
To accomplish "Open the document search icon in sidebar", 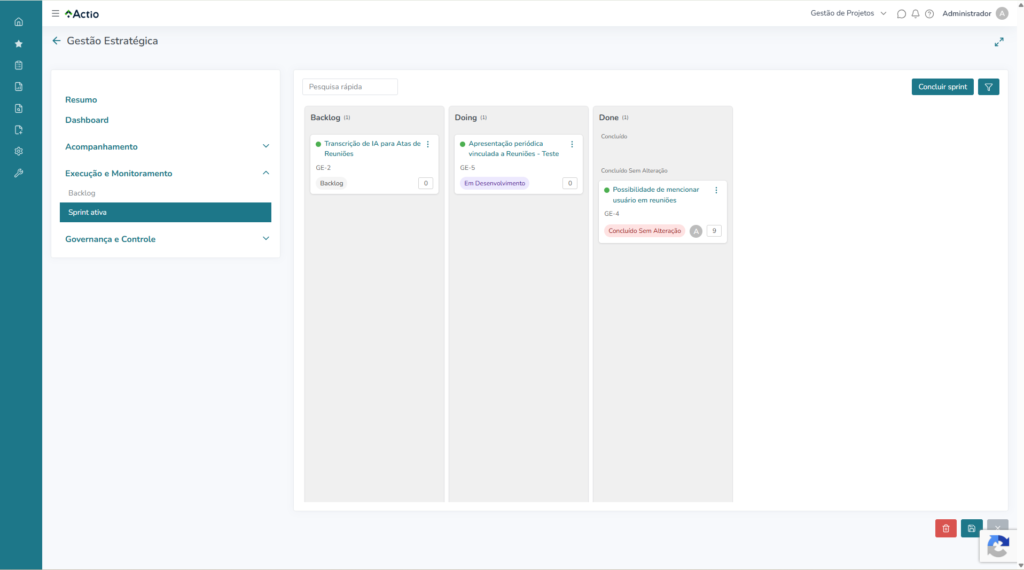I will pyautogui.click(x=18, y=108).
